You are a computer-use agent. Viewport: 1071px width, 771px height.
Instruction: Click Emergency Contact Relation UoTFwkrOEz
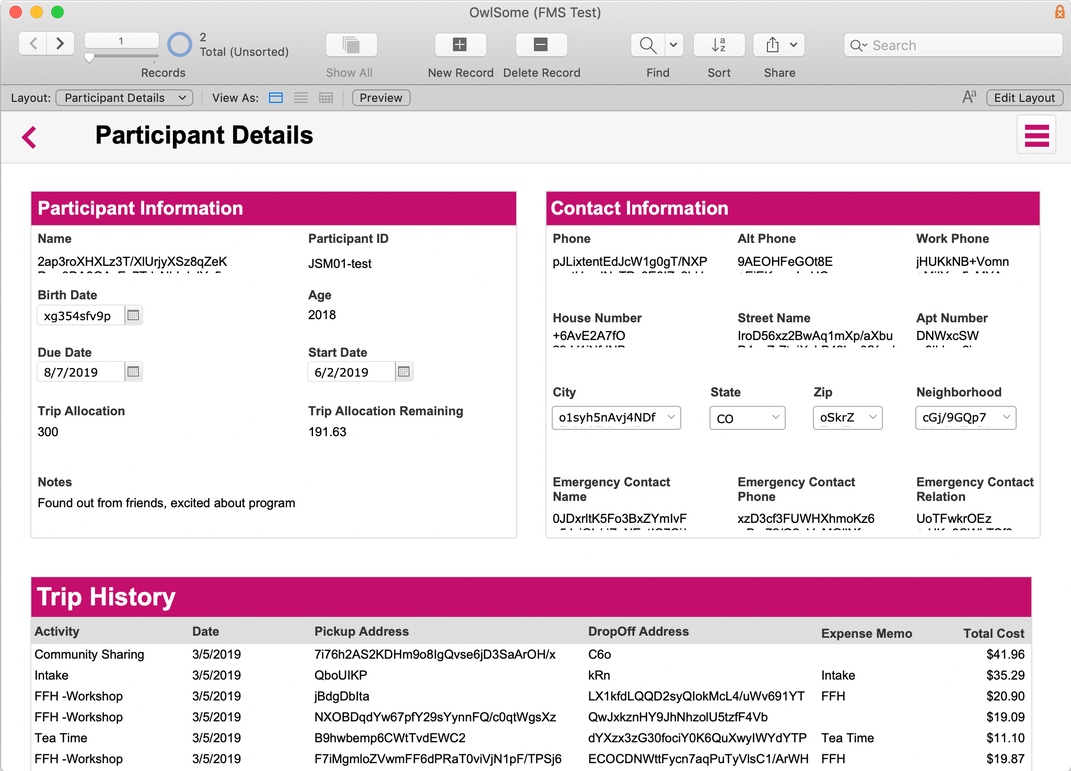954,518
